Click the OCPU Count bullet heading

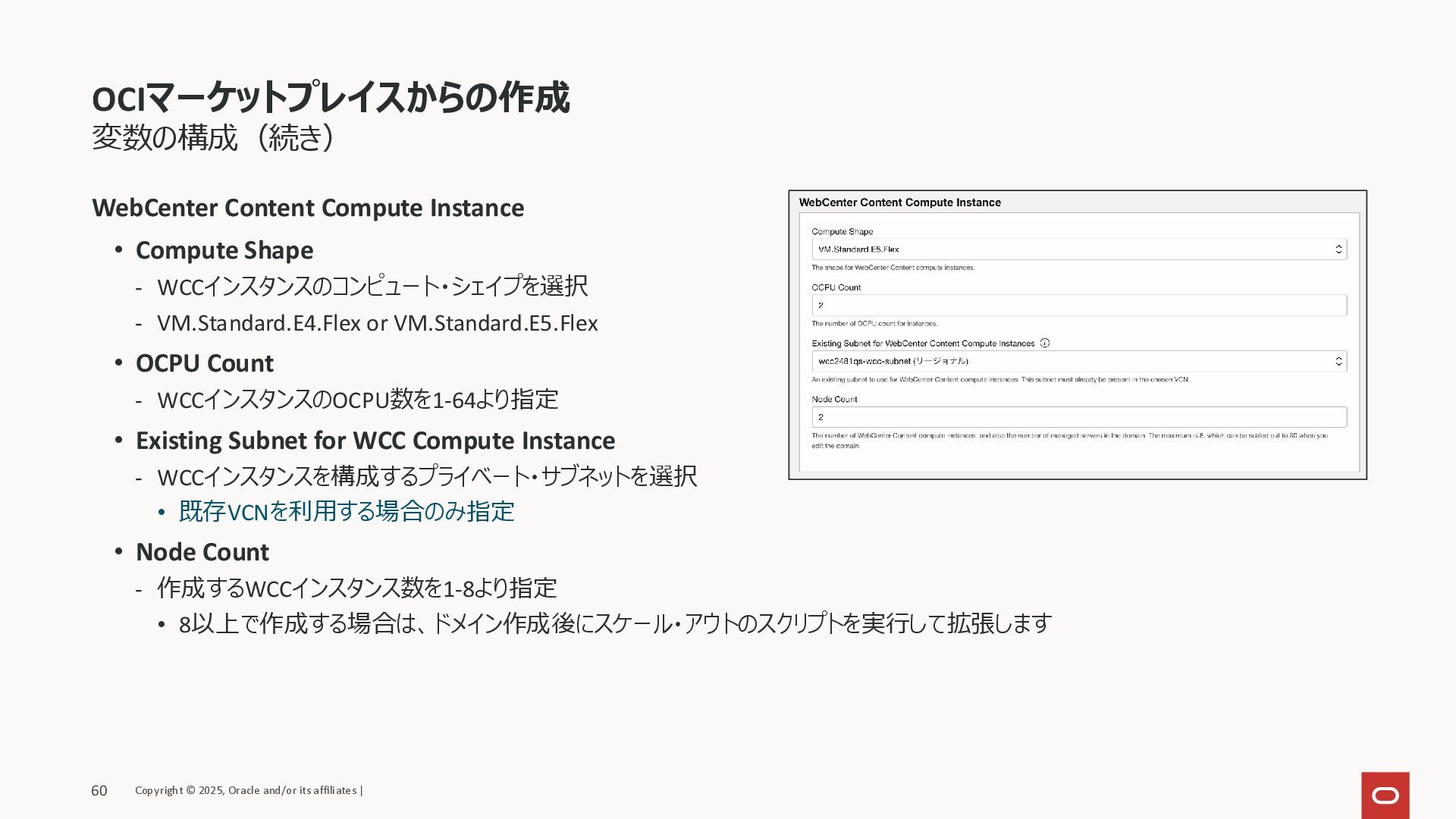(204, 363)
